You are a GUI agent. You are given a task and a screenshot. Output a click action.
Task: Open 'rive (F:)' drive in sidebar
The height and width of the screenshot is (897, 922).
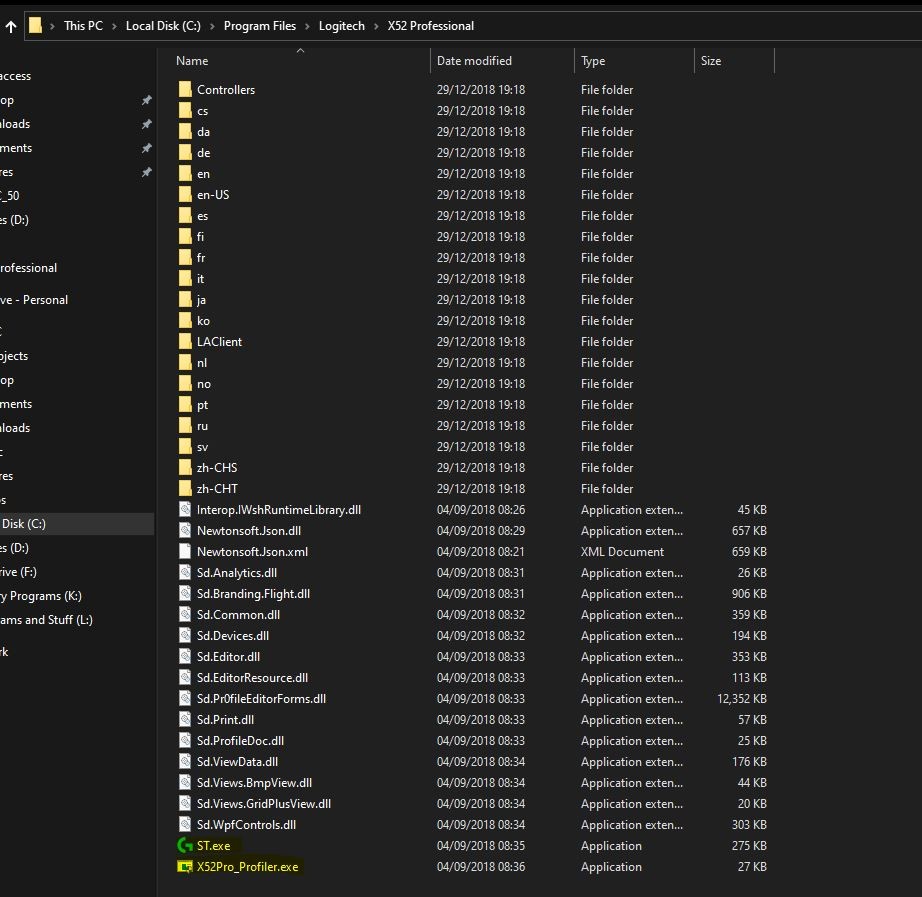[18, 572]
